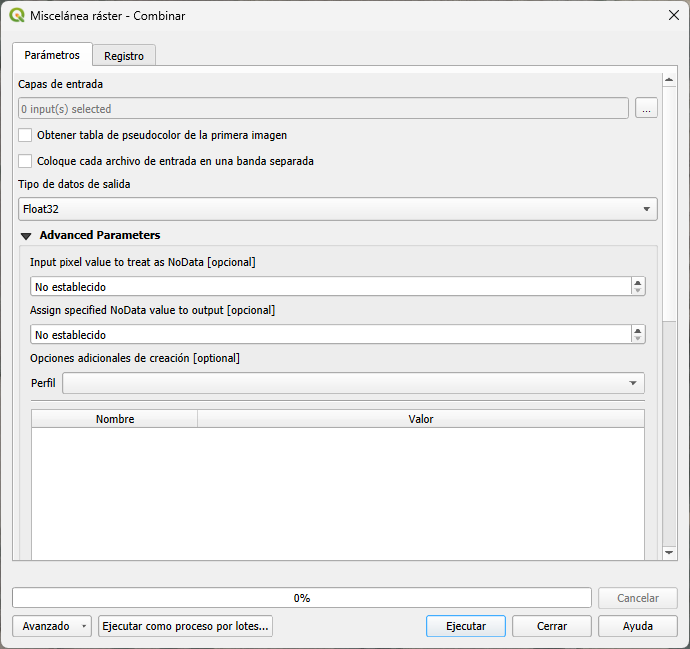Image resolution: width=690 pixels, height=649 pixels.
Task: Click the input NoData value field
Action: tap(330, 287)
